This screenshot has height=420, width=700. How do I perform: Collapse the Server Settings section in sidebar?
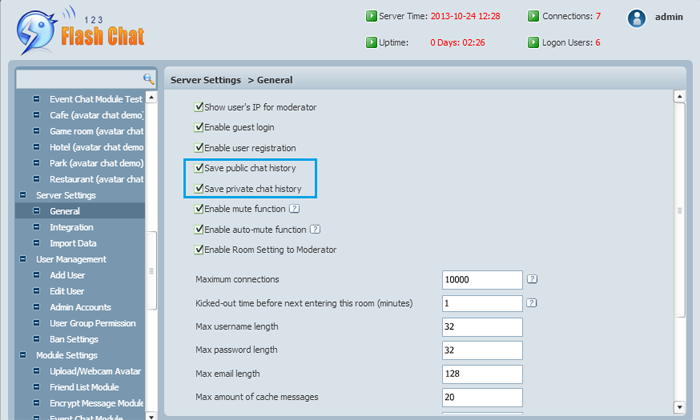(23, 195)
